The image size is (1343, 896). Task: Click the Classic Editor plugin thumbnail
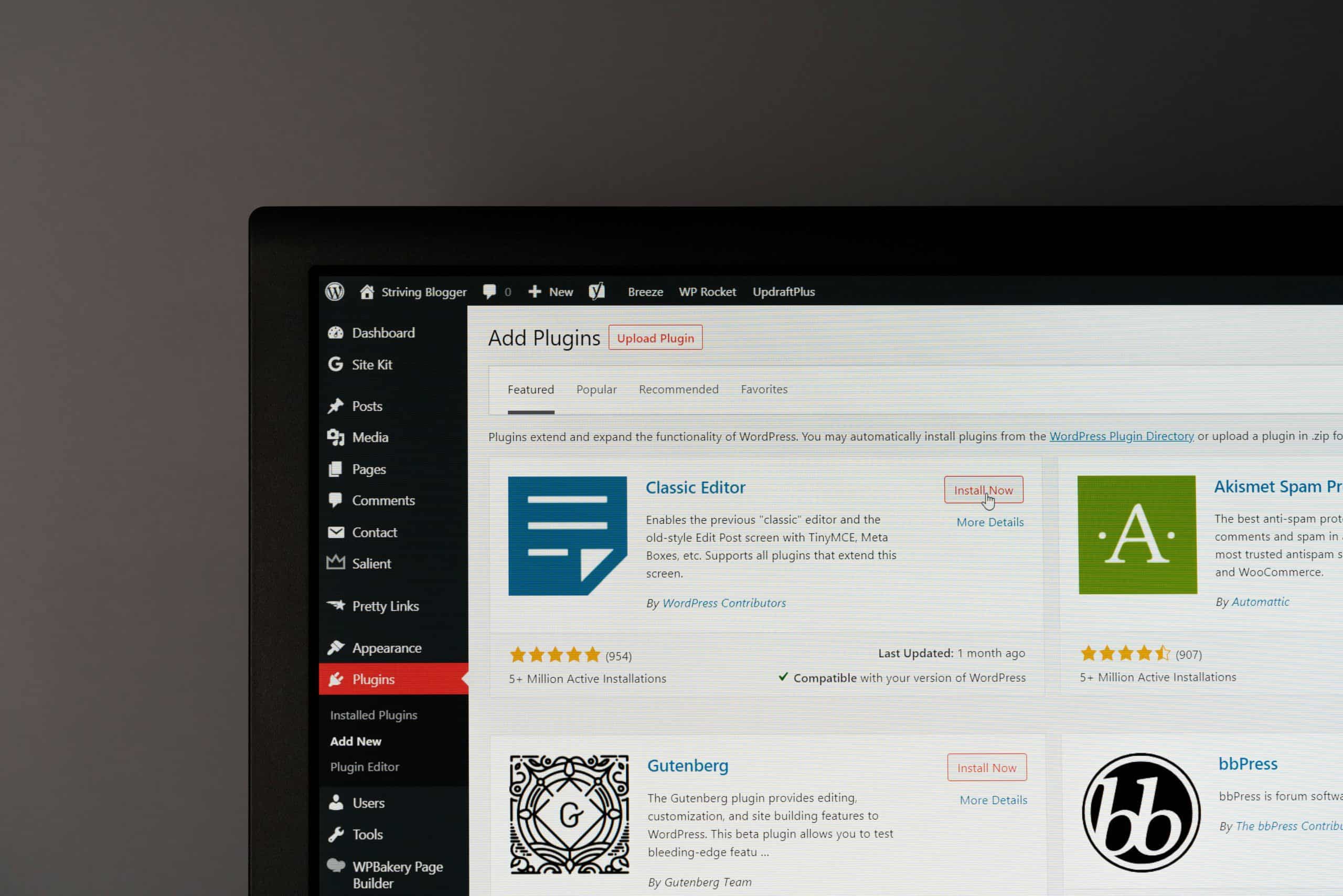pyautogui.click(x=567, y=535)
